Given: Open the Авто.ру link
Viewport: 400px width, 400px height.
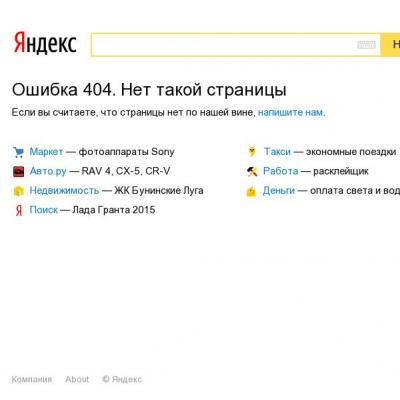Looking at the screenshot, I should point(48,171).
